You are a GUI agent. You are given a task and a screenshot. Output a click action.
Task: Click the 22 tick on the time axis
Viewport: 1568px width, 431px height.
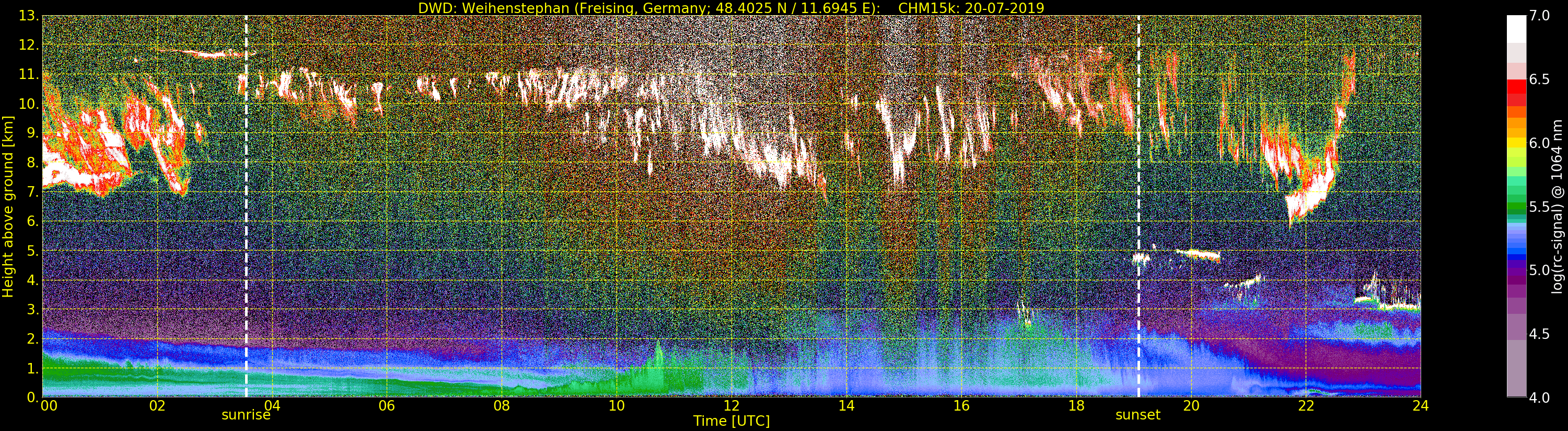coord(1306,406)
